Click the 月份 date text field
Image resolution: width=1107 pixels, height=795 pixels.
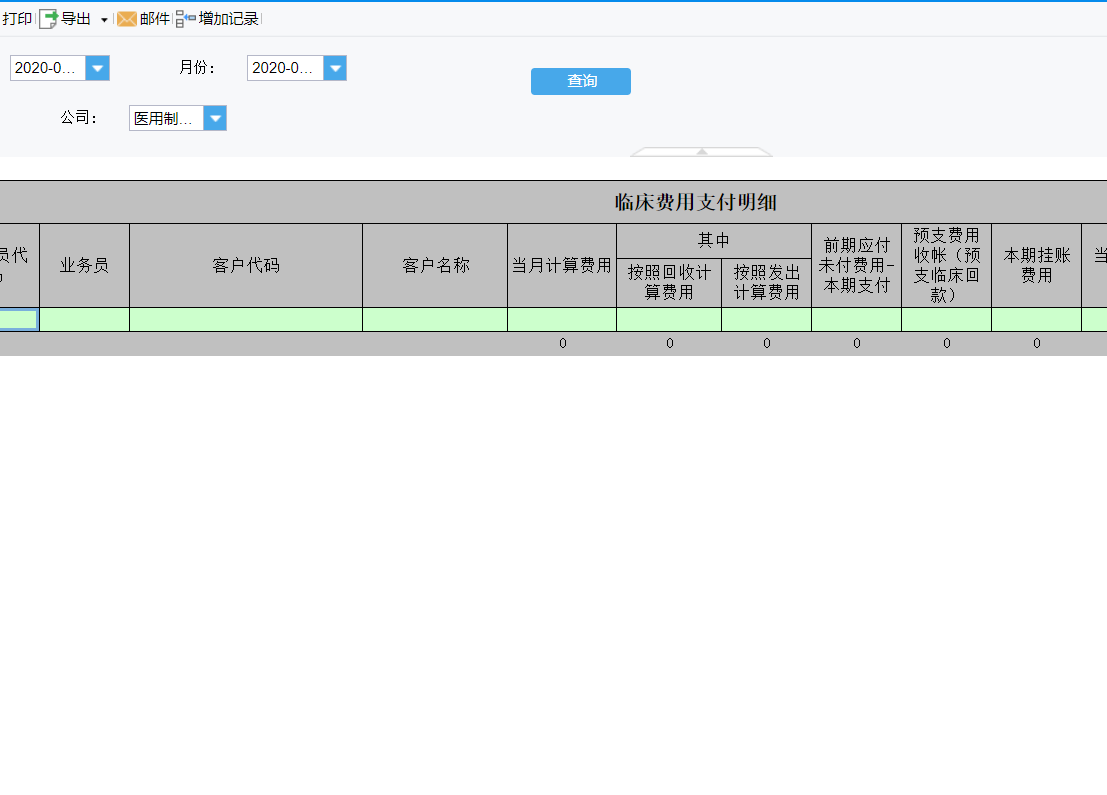pos(285,68)
